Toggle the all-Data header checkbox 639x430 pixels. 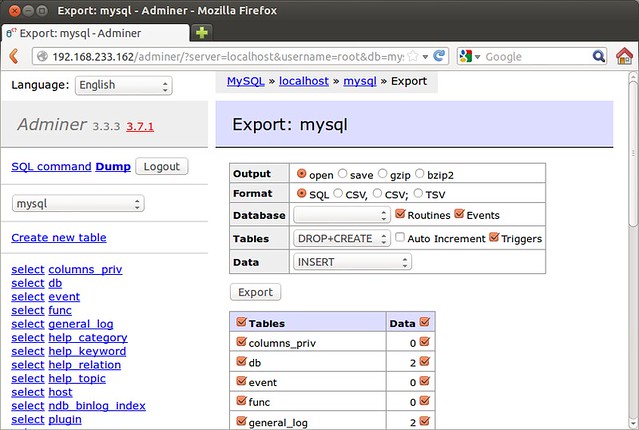(424, 322)
